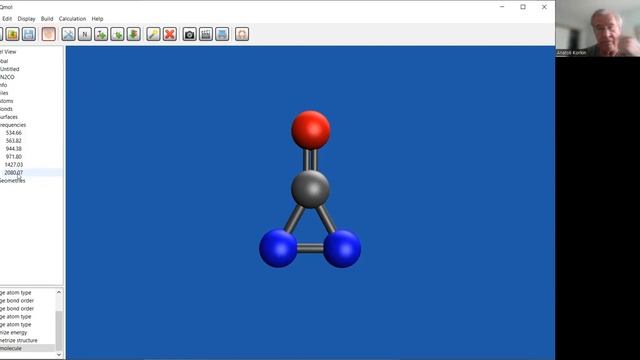Click the Minimize Energy wand icon

pos(153,34)
